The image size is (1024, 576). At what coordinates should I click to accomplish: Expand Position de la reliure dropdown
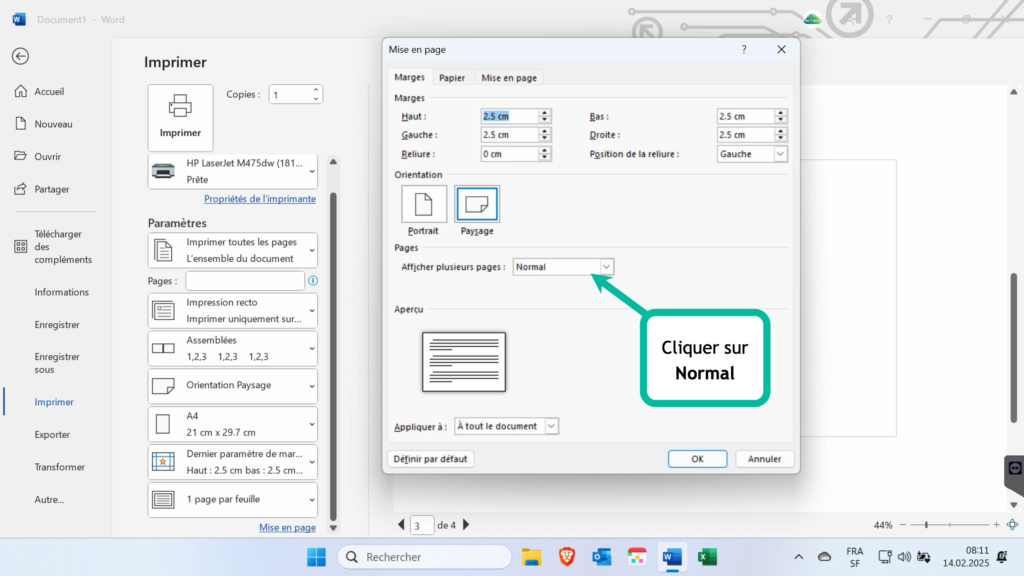tap(780, 154)
